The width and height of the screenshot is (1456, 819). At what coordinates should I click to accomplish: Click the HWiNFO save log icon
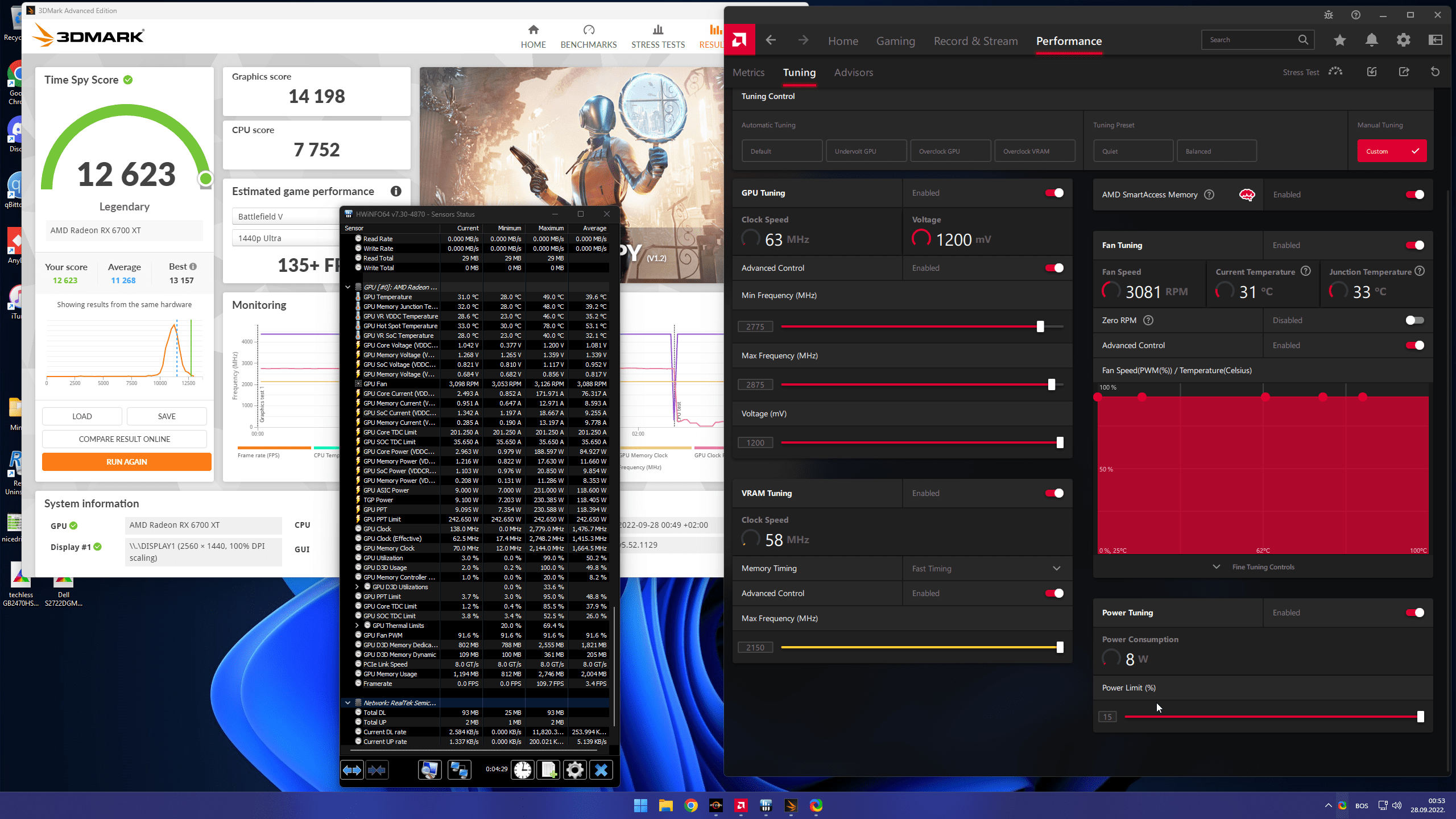point(549,770)
